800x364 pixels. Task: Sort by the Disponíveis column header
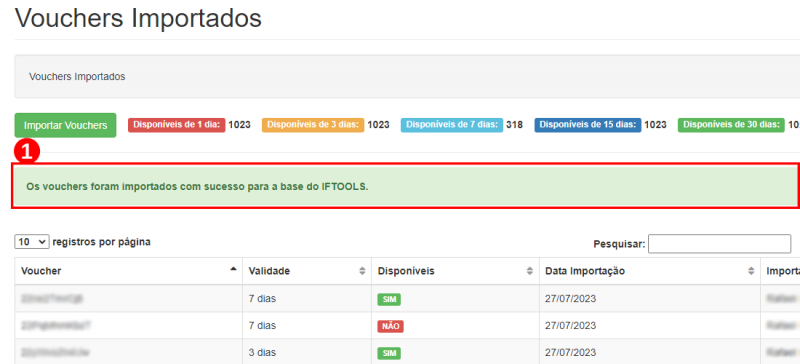tap(456, 271)
